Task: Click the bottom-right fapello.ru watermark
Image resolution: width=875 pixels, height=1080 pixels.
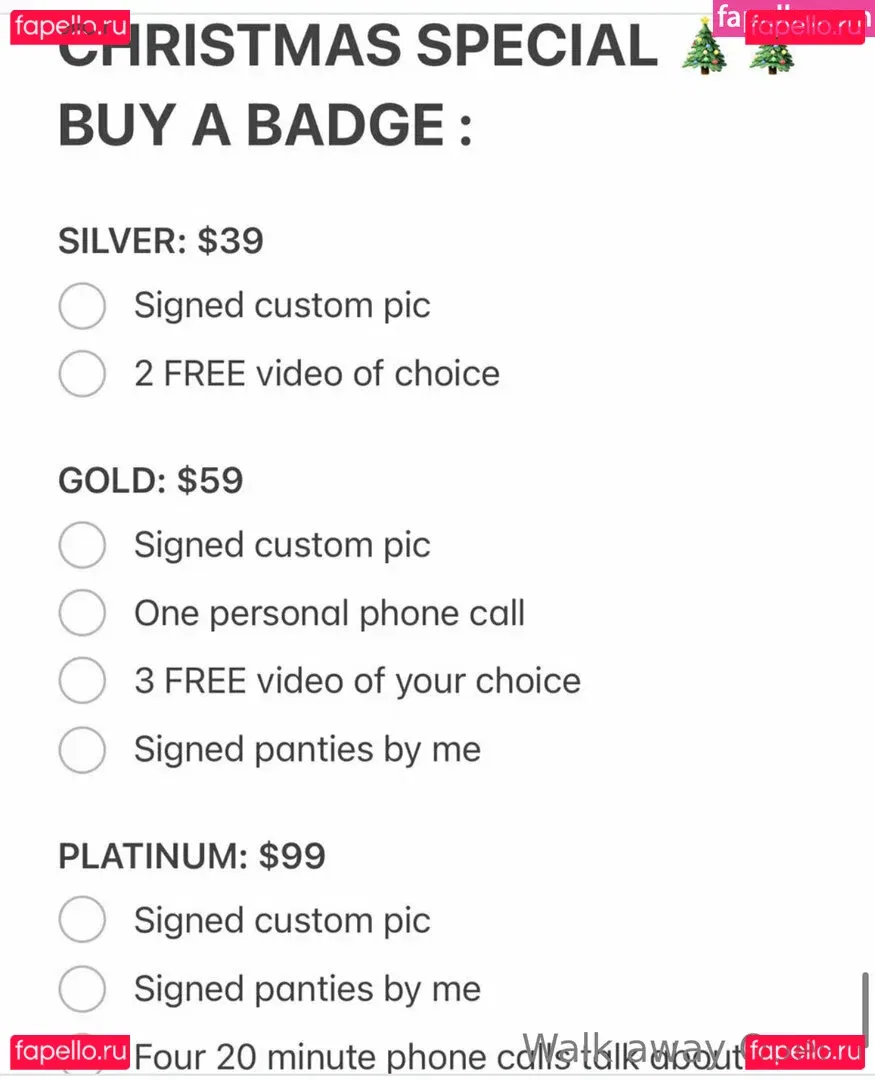Action: (805, 1052)
